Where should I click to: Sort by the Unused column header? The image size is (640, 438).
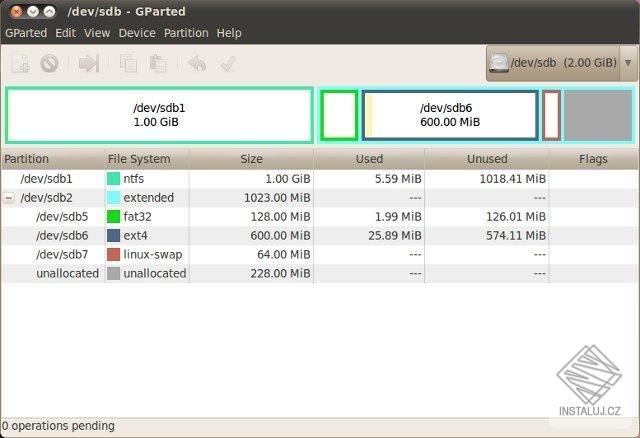click(487, 159)
